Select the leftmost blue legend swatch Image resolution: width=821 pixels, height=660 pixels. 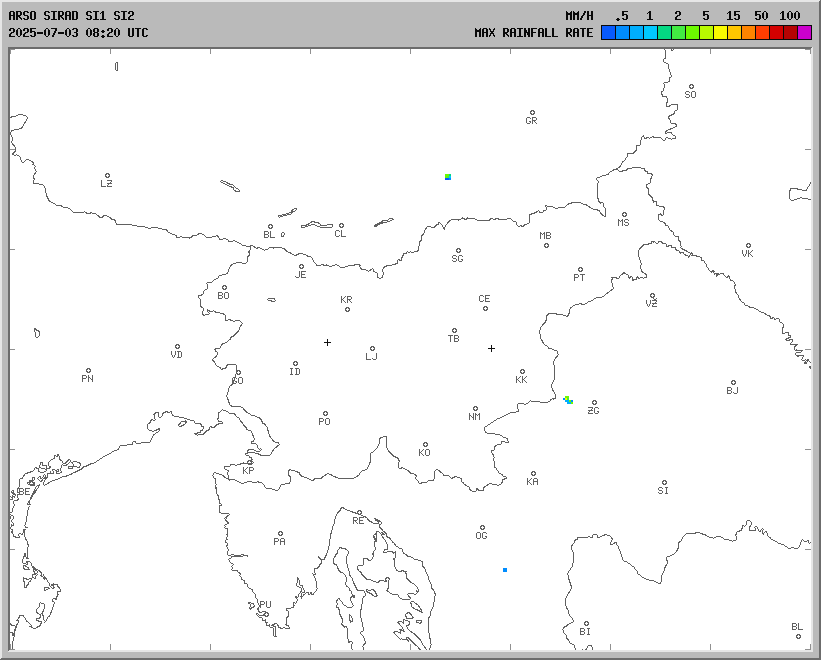click(x=608, y=33)
